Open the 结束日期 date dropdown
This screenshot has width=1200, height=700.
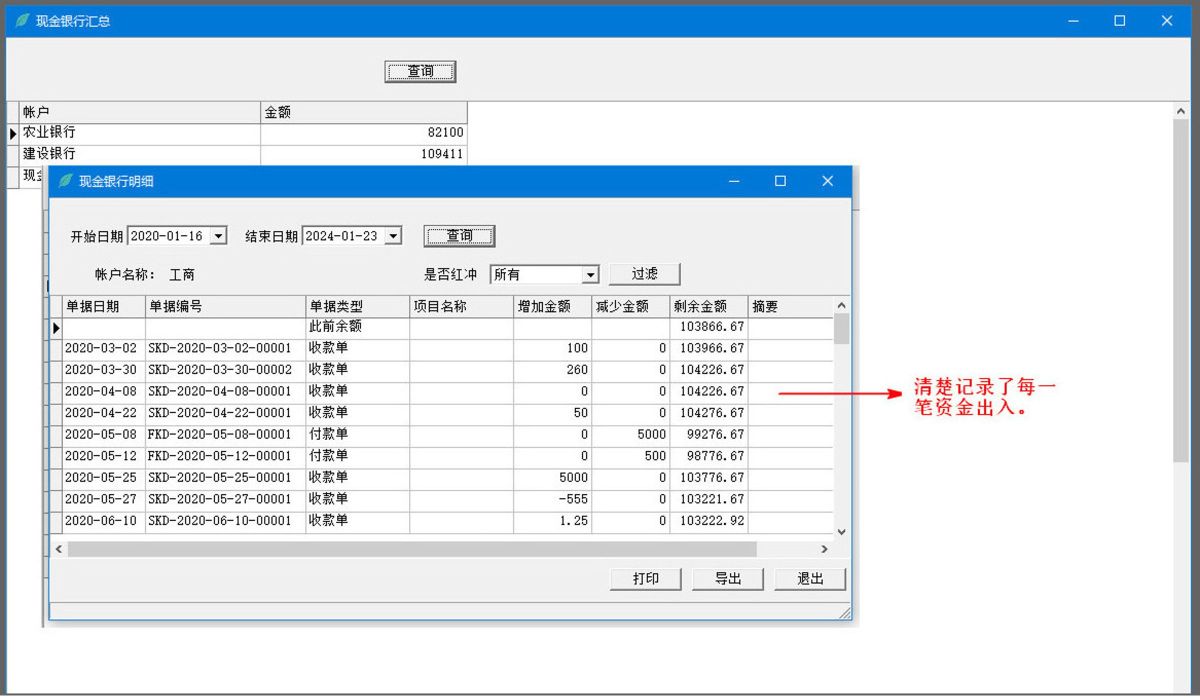[392, 236]
